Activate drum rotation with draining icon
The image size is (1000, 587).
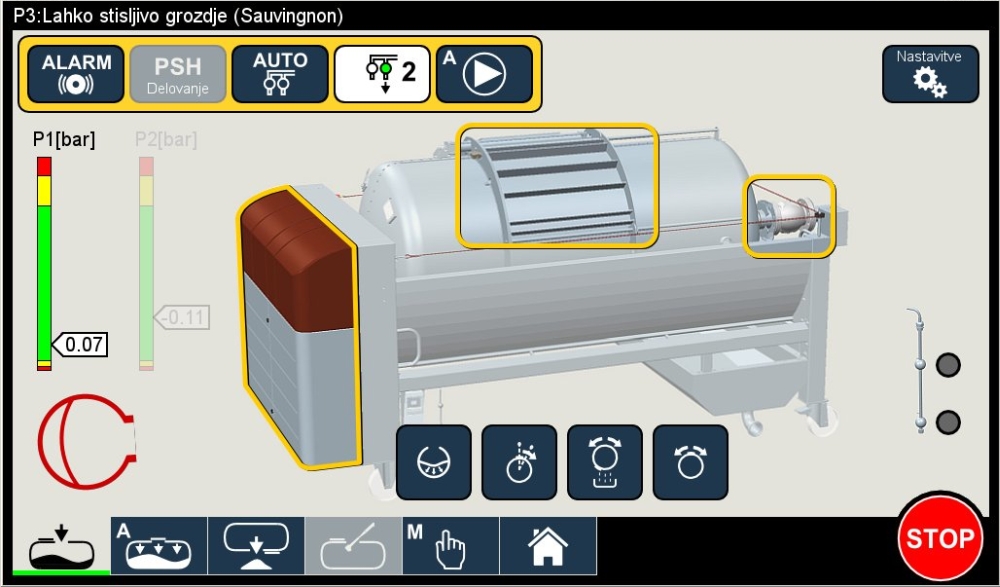[x=605, y=462]
